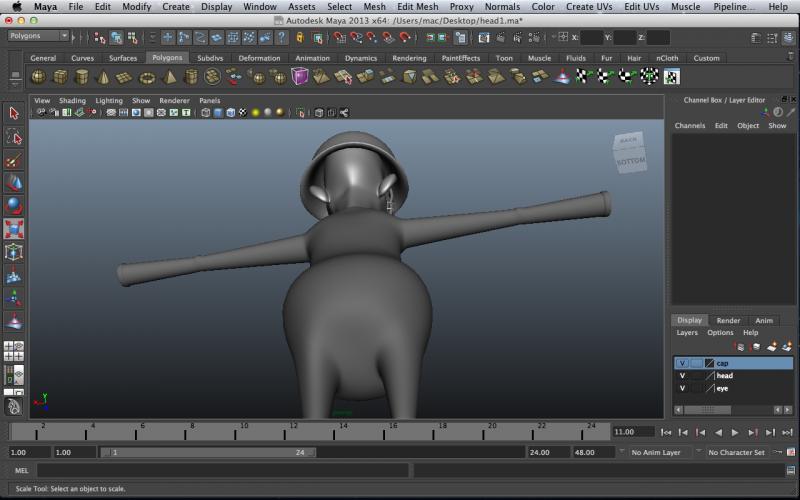This screenshot has height=500, width=800.
Task: Click the ViewCube in the viewport
Action: pyautogui.click(x=631, y=152)
